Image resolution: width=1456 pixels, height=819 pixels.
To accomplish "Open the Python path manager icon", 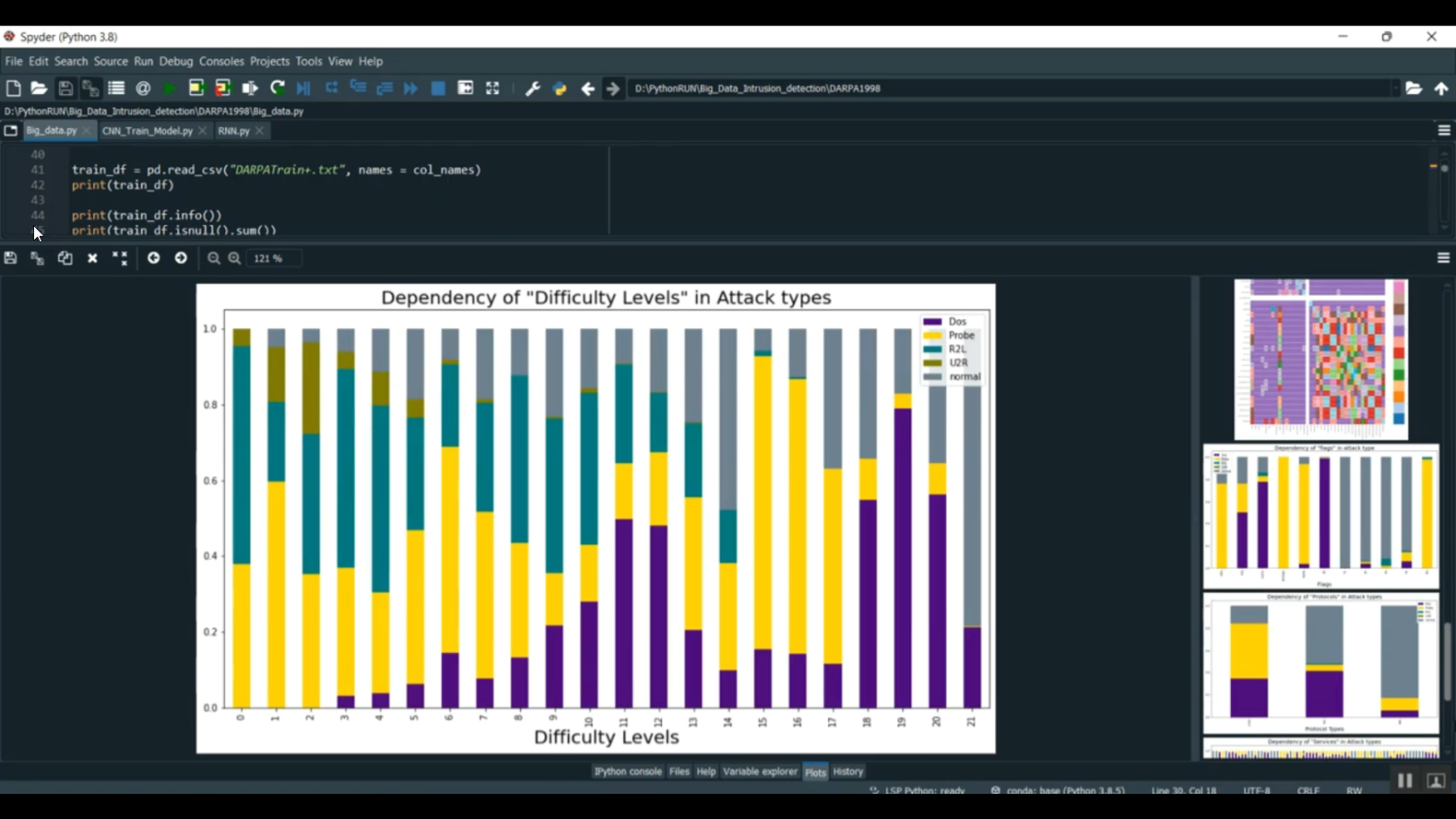I will click(x=559, y=87).
